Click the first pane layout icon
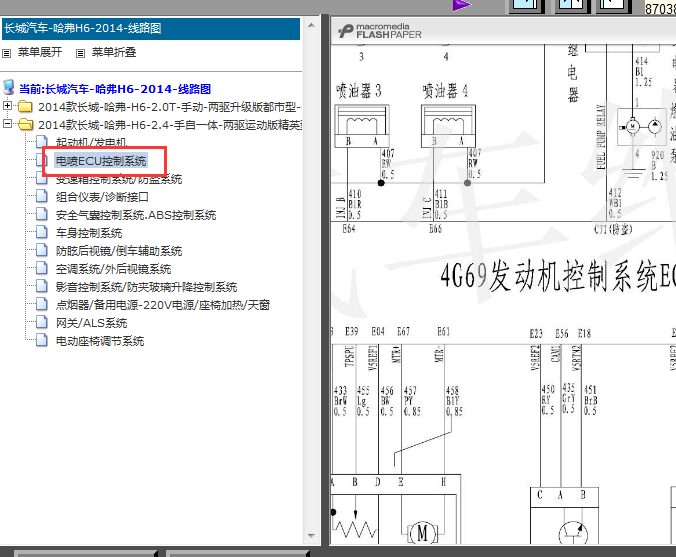This screenshot has width=676, height=557. pyautogui.click(x=526, y=5)
